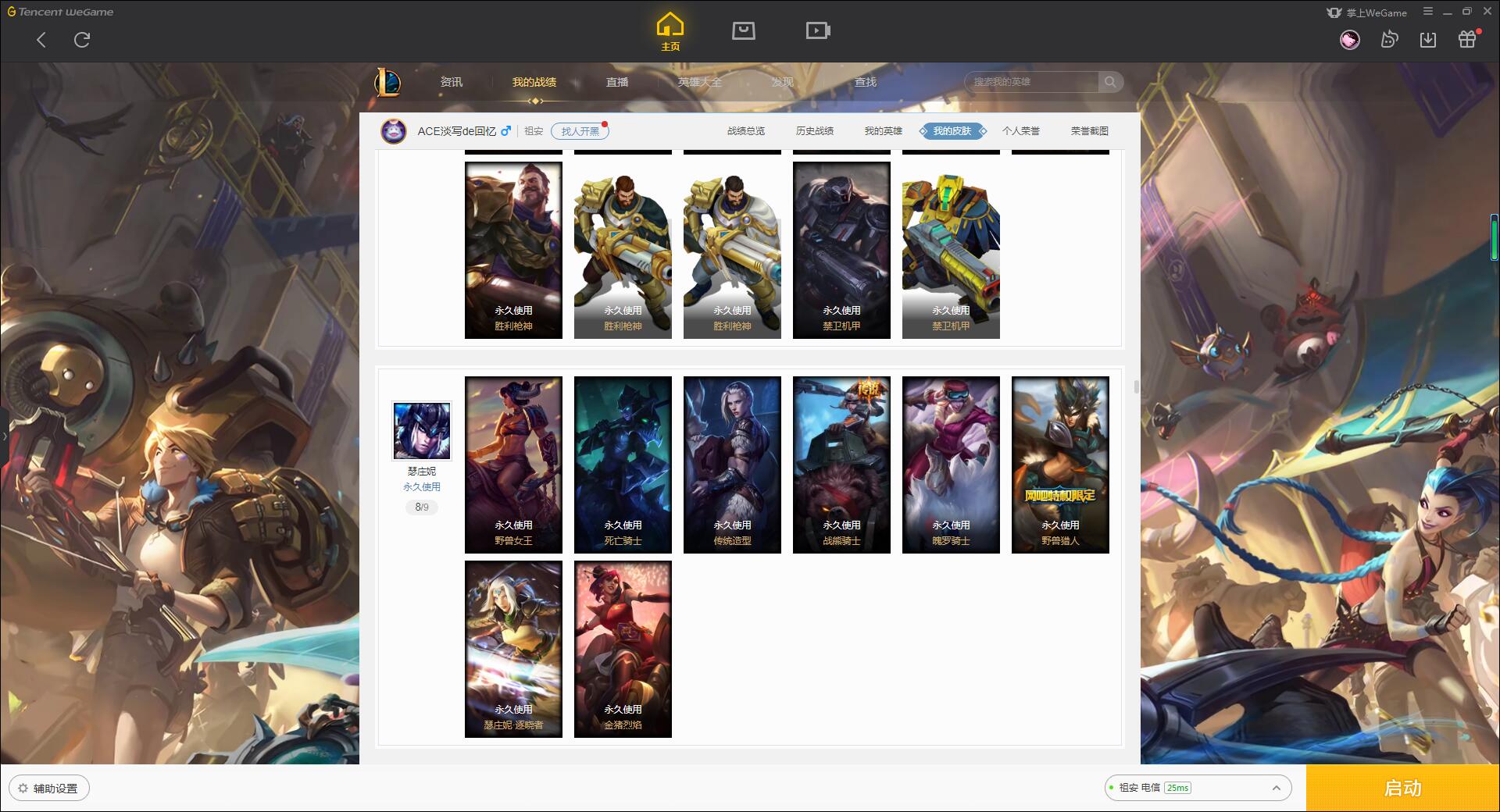Select the 魄罗骑士 skin card
Image resolution: width=1500 pixels, height=812 pixels.
[x=951, y=465]
